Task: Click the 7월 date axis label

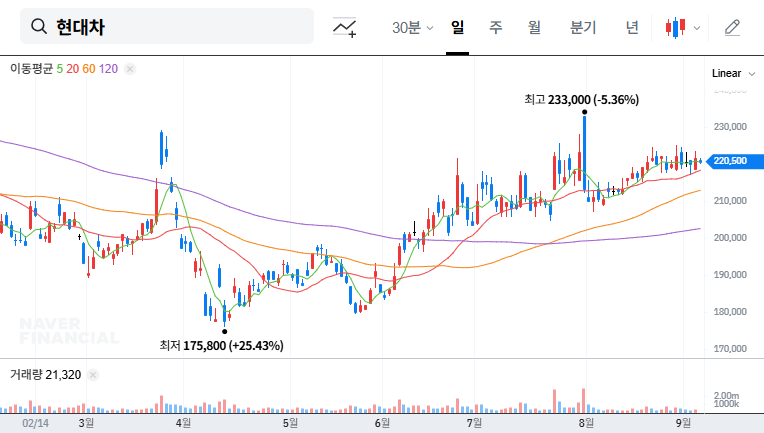Action: point(474,423)
